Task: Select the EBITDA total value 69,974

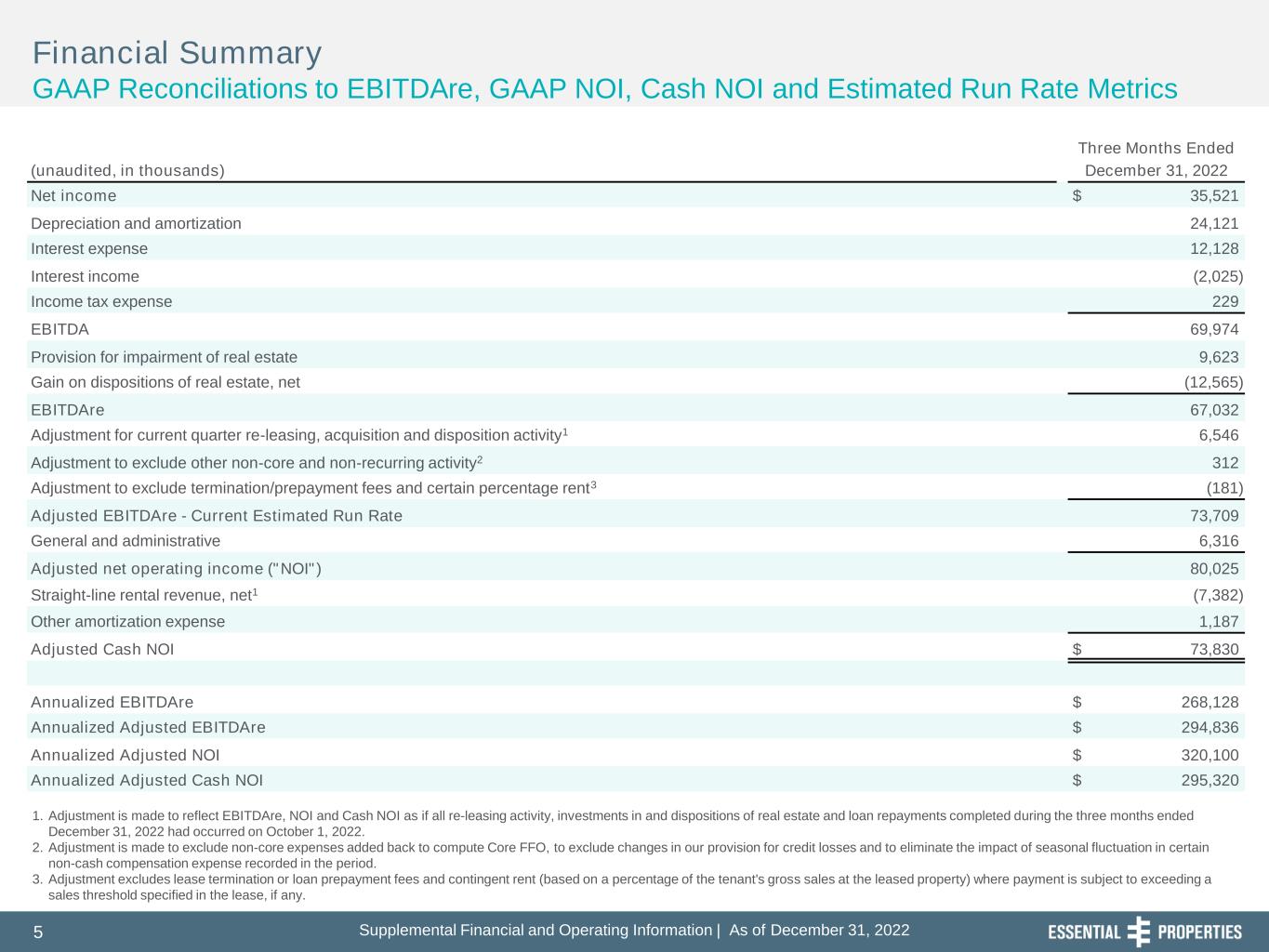Action: 1213,329
